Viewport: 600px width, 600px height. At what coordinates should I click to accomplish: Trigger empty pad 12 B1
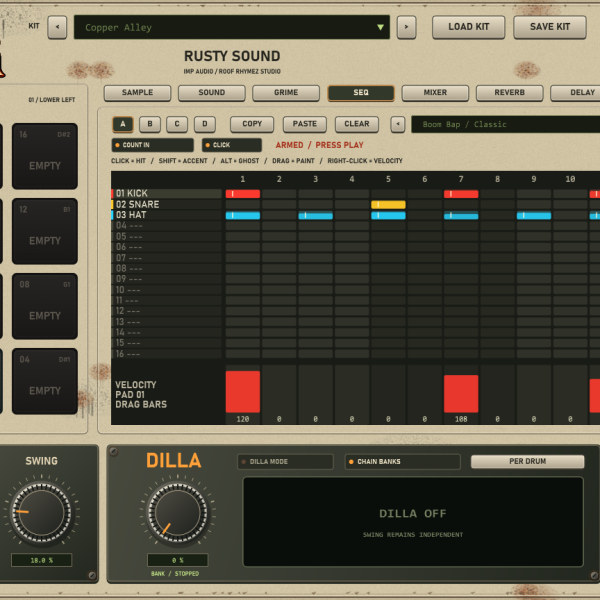45,231
